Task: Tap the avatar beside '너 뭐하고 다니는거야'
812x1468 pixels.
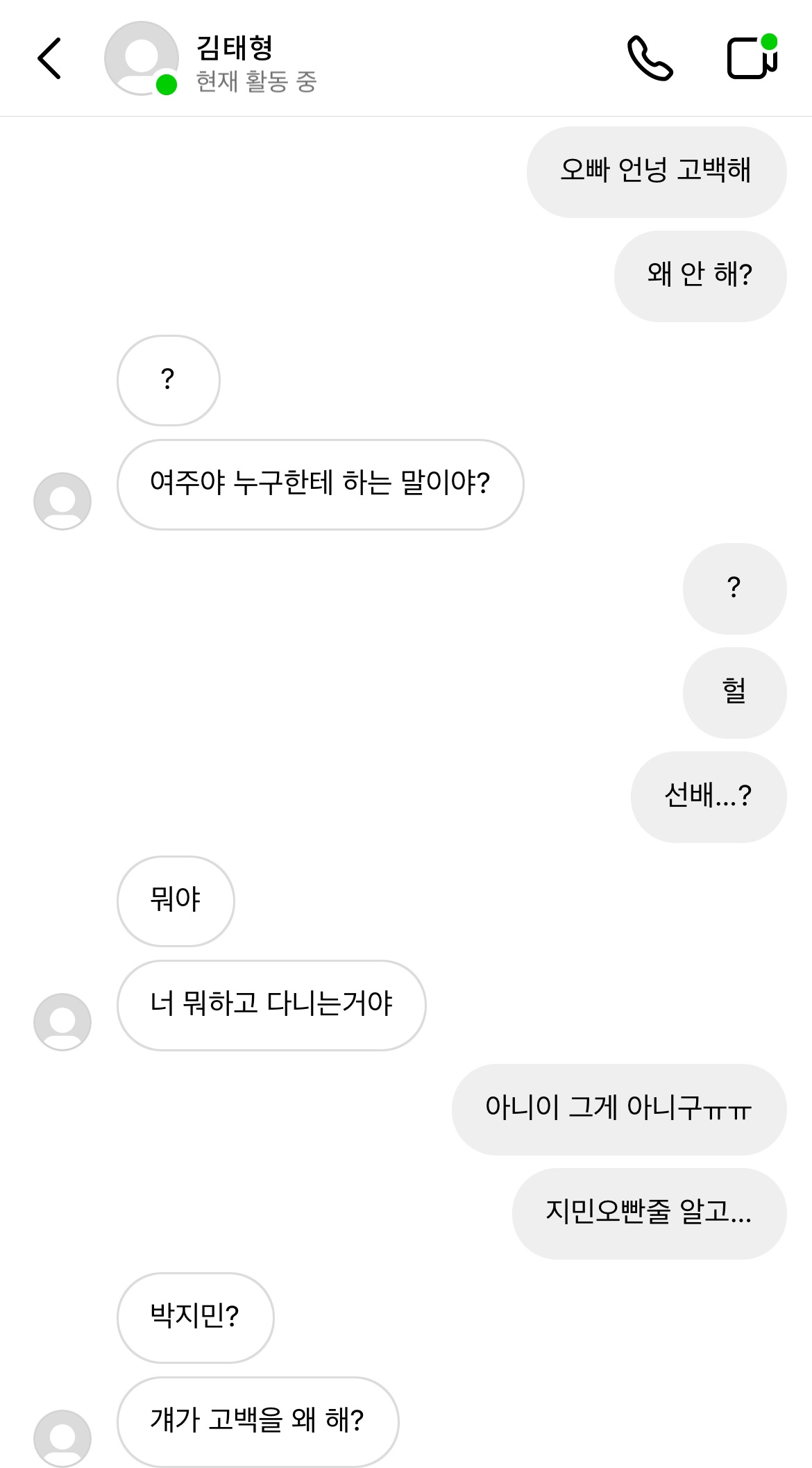Action: point(62,1021)
